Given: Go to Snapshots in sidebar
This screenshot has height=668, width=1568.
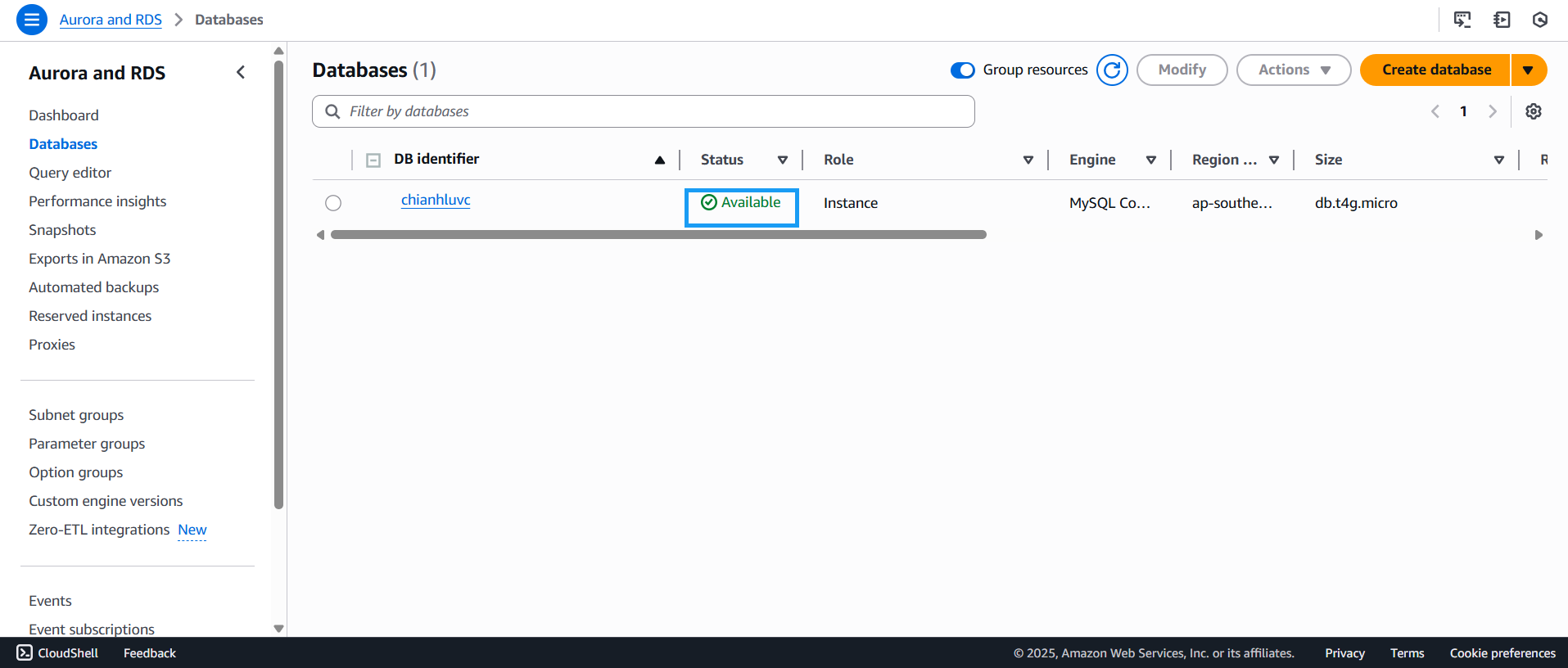Looking at the screenshot, I should click(62, 230).
